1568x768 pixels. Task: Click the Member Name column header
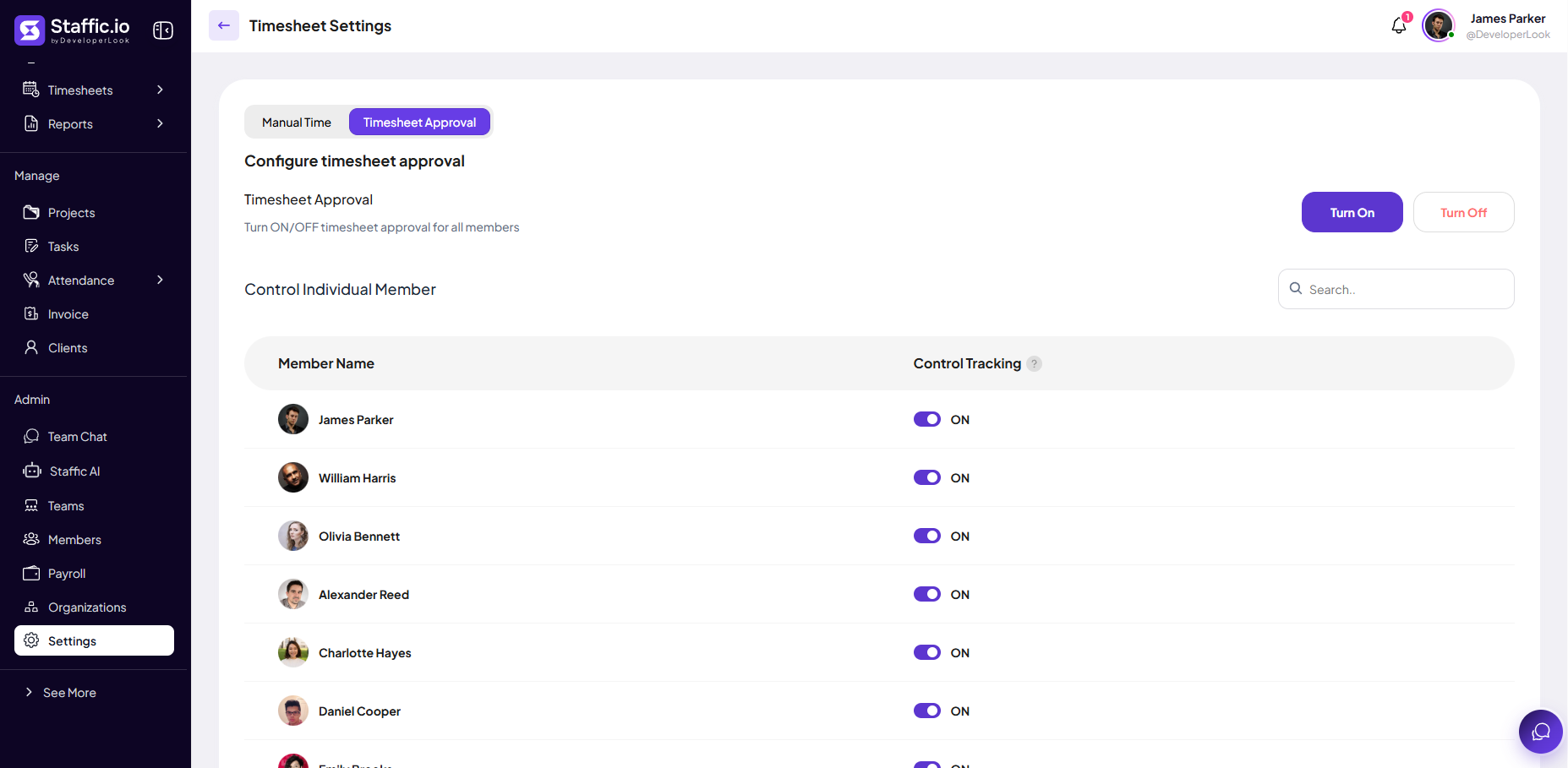coord(326,363)
